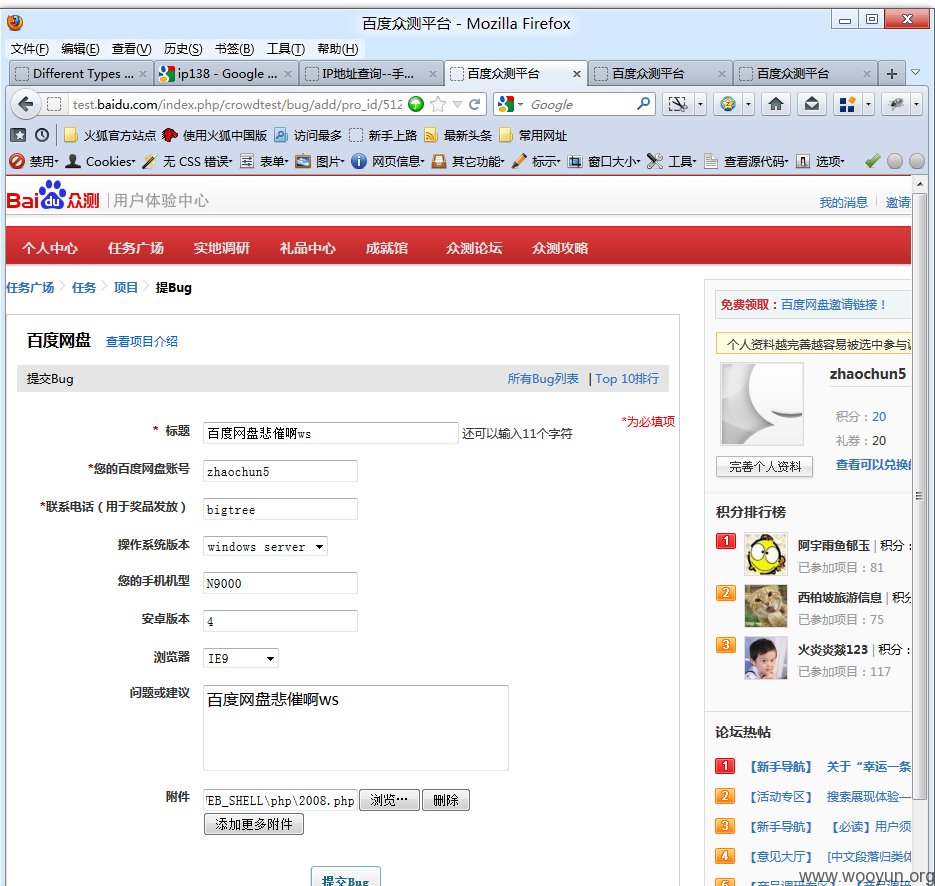Click the page vertical scrollbar
This screenshot has width=935, height=886.
point(919,495)
